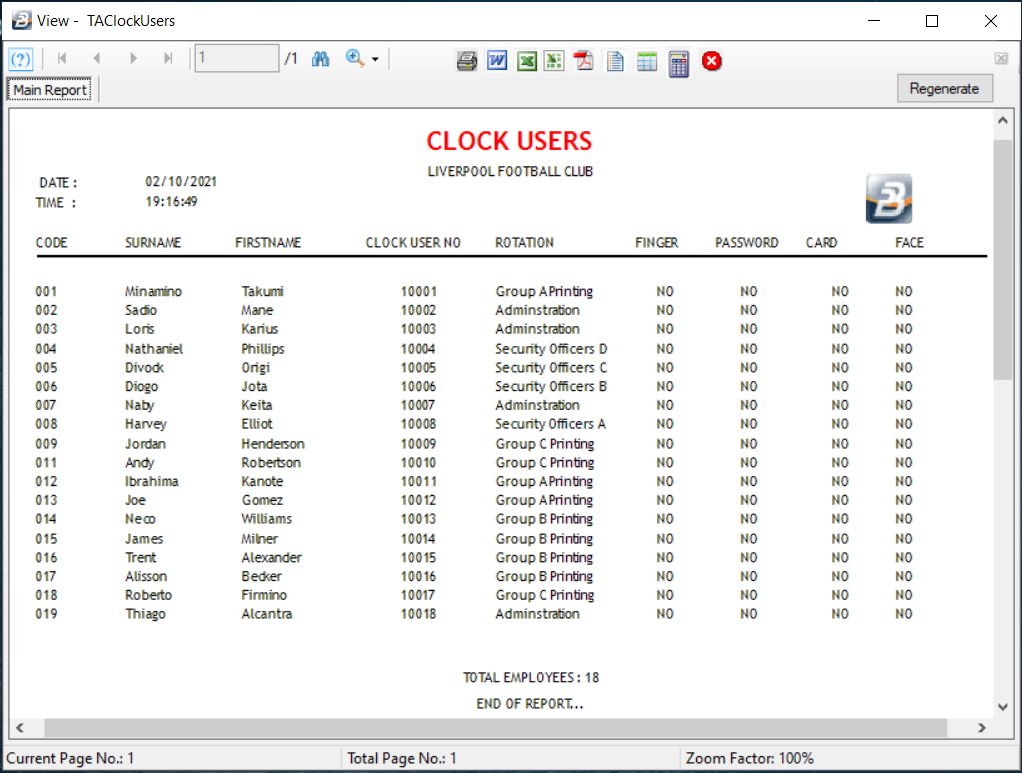1022x773 pixels.
Task: Click the vertical scrollbar down arrow
Action: (x=1002, y=707)
